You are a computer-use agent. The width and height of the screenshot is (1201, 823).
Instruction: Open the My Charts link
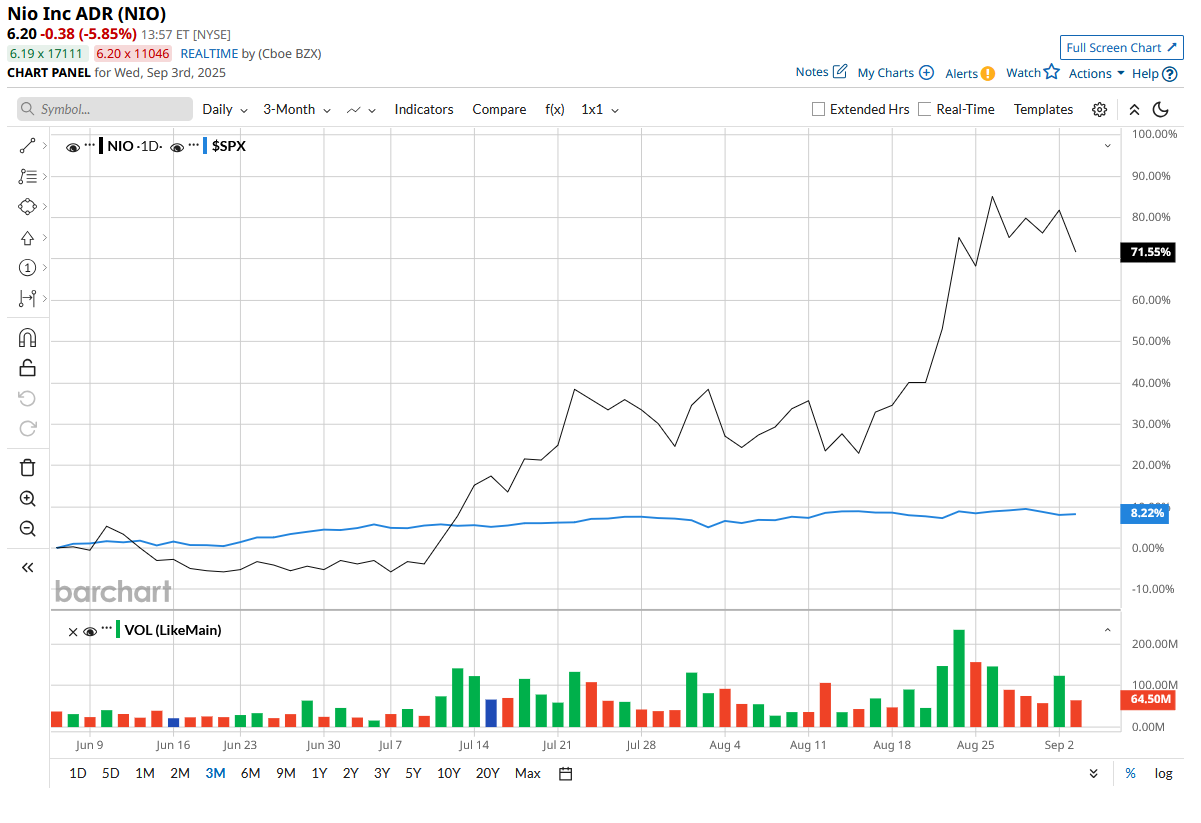886,73
